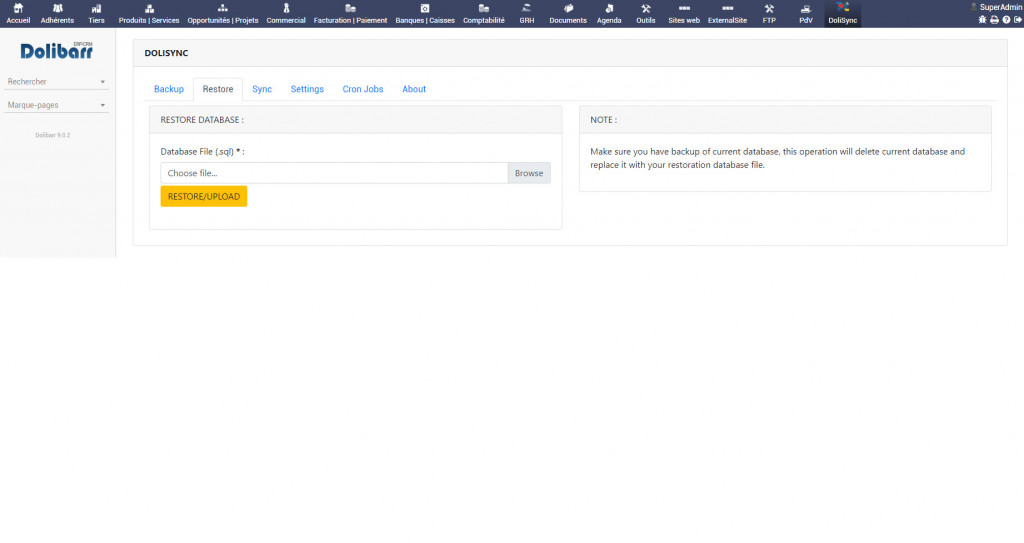Image resolution: width=1024 pixels, height=543 pixels.
Task: Open the Comptabilité module
Action: [484, 13]
